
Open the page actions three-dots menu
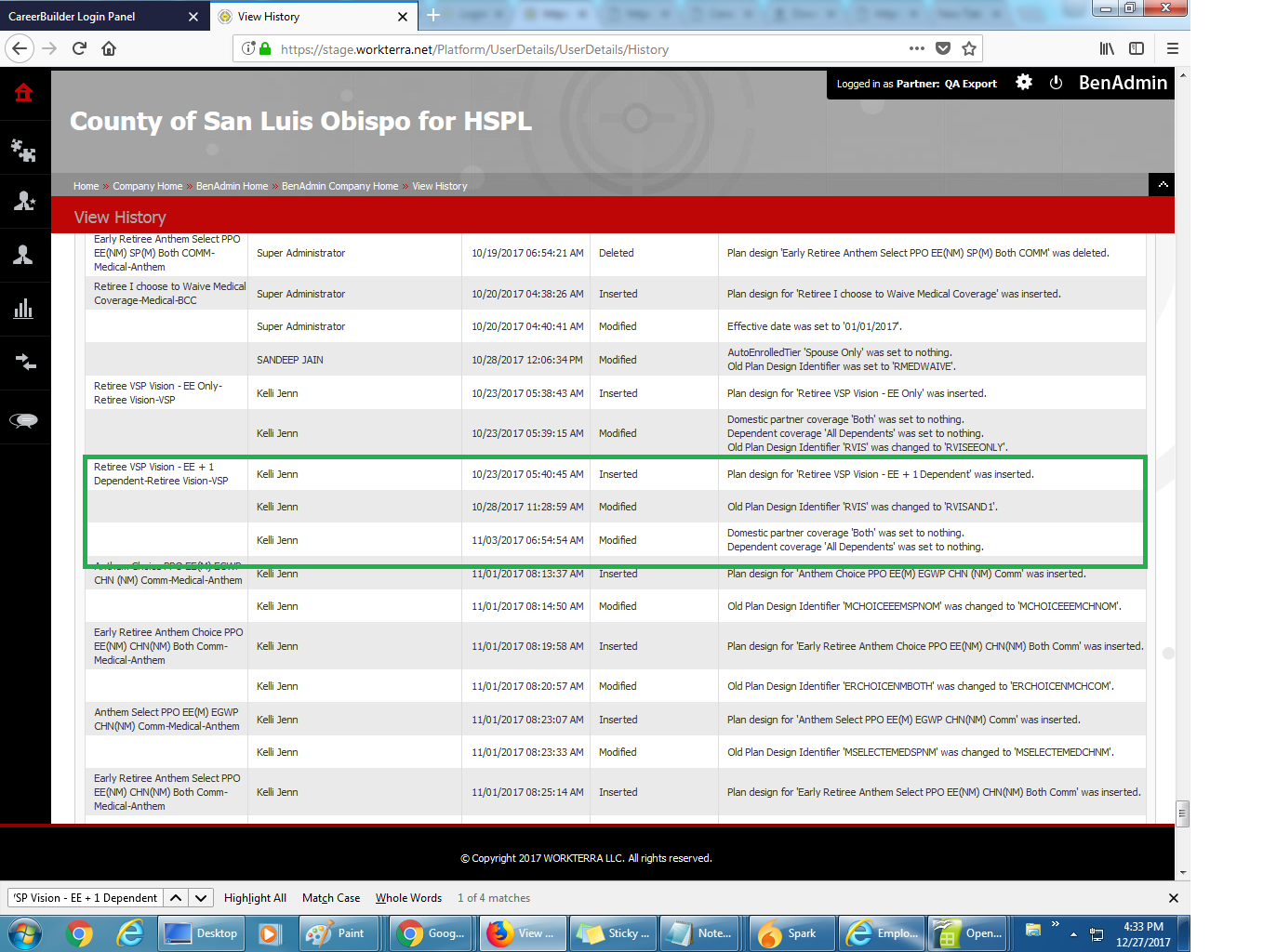[x=917, y=49]
